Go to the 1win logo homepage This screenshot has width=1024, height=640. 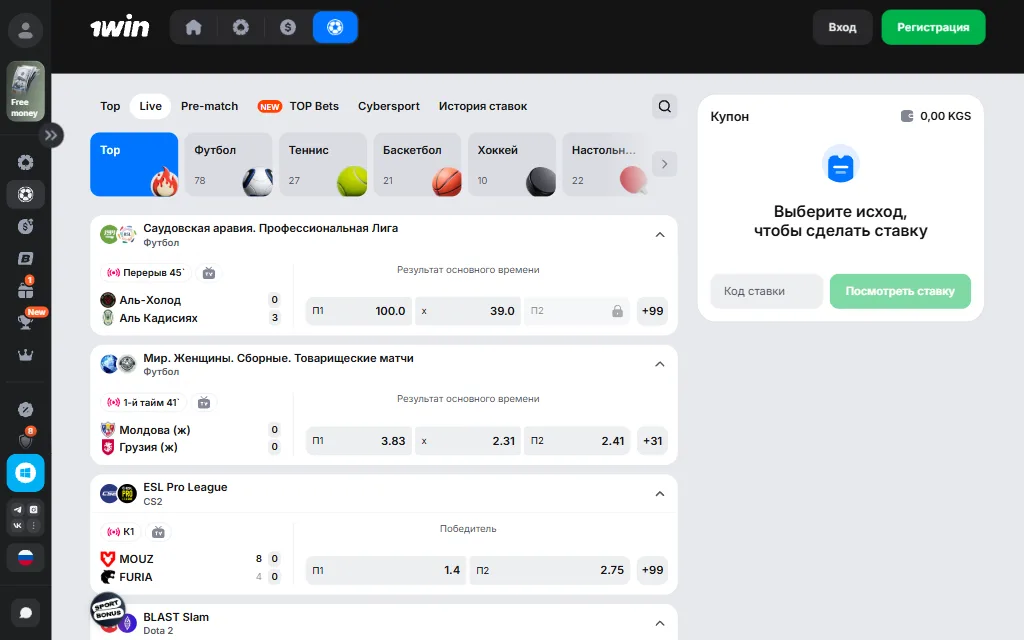(120, 27)
